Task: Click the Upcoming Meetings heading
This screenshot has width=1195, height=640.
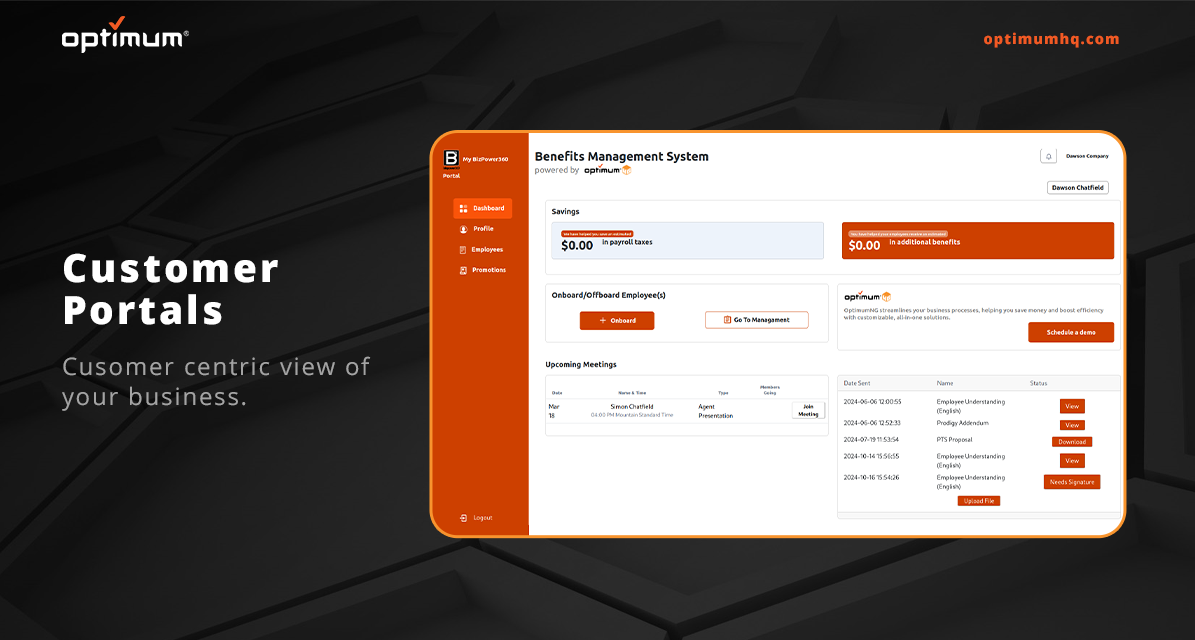Action: point(581,365)
